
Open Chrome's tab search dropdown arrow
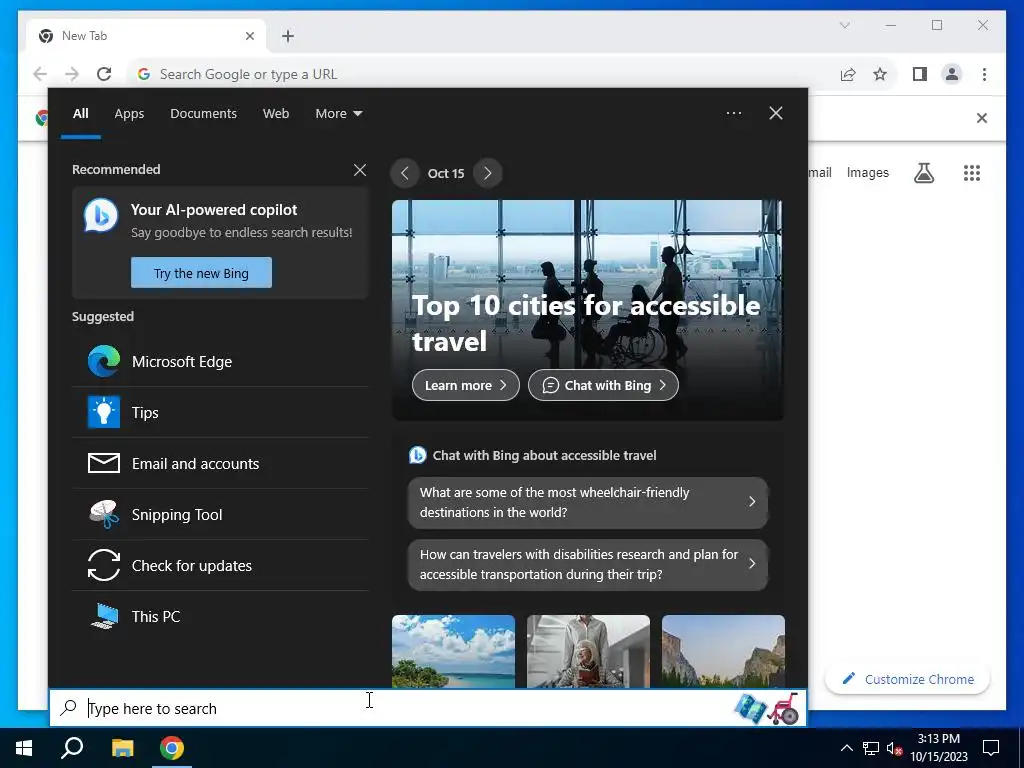click(x=844, y=25)
